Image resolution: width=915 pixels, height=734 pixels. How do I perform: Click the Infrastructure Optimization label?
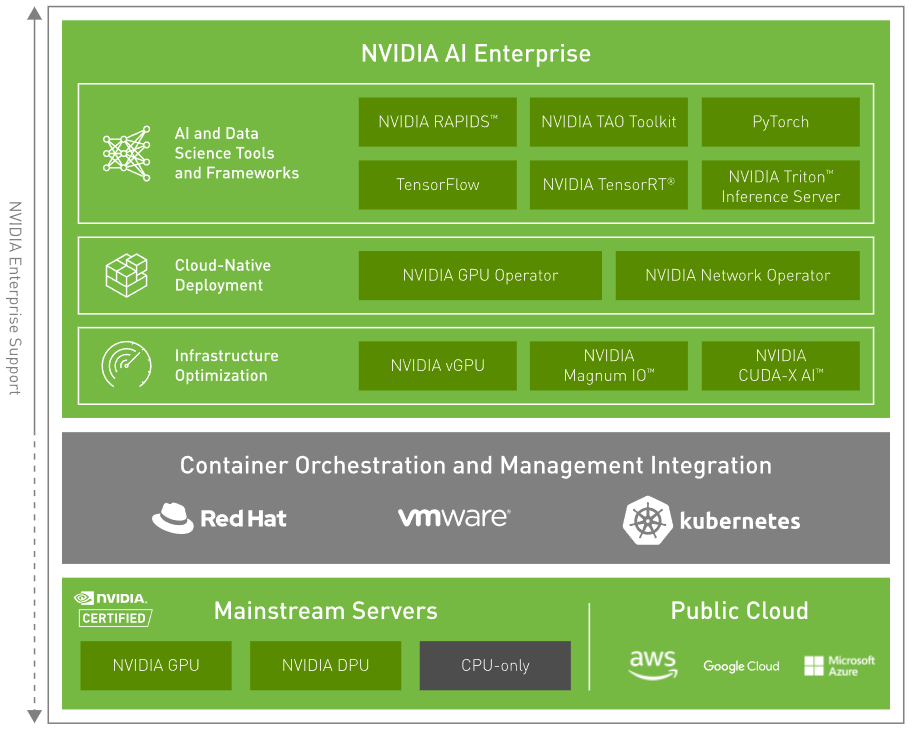click(226, 366)
